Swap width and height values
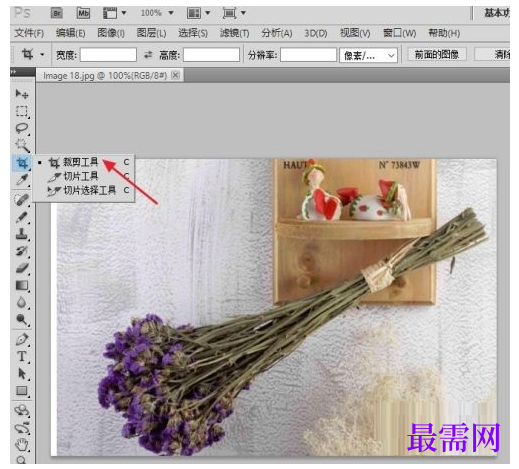 tap(148, 55)
